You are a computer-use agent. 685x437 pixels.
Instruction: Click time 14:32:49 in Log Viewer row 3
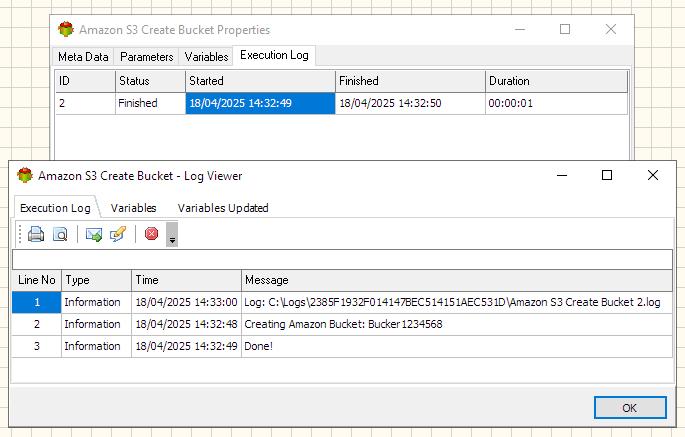[187, 346]
